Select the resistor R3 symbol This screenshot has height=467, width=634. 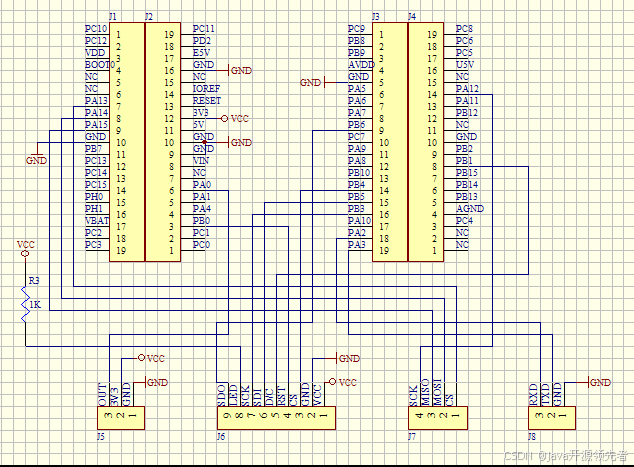(25, 304)
